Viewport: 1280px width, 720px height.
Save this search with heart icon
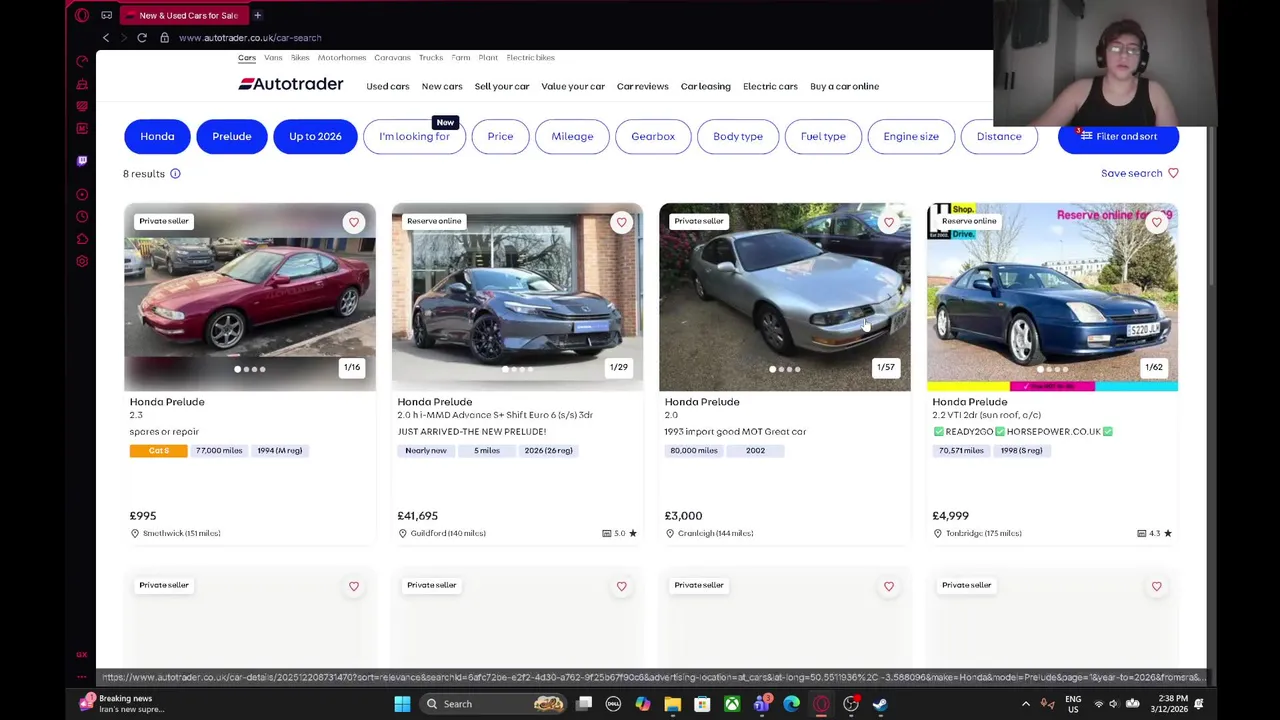pyautogui.click(x=1173, y=174)
